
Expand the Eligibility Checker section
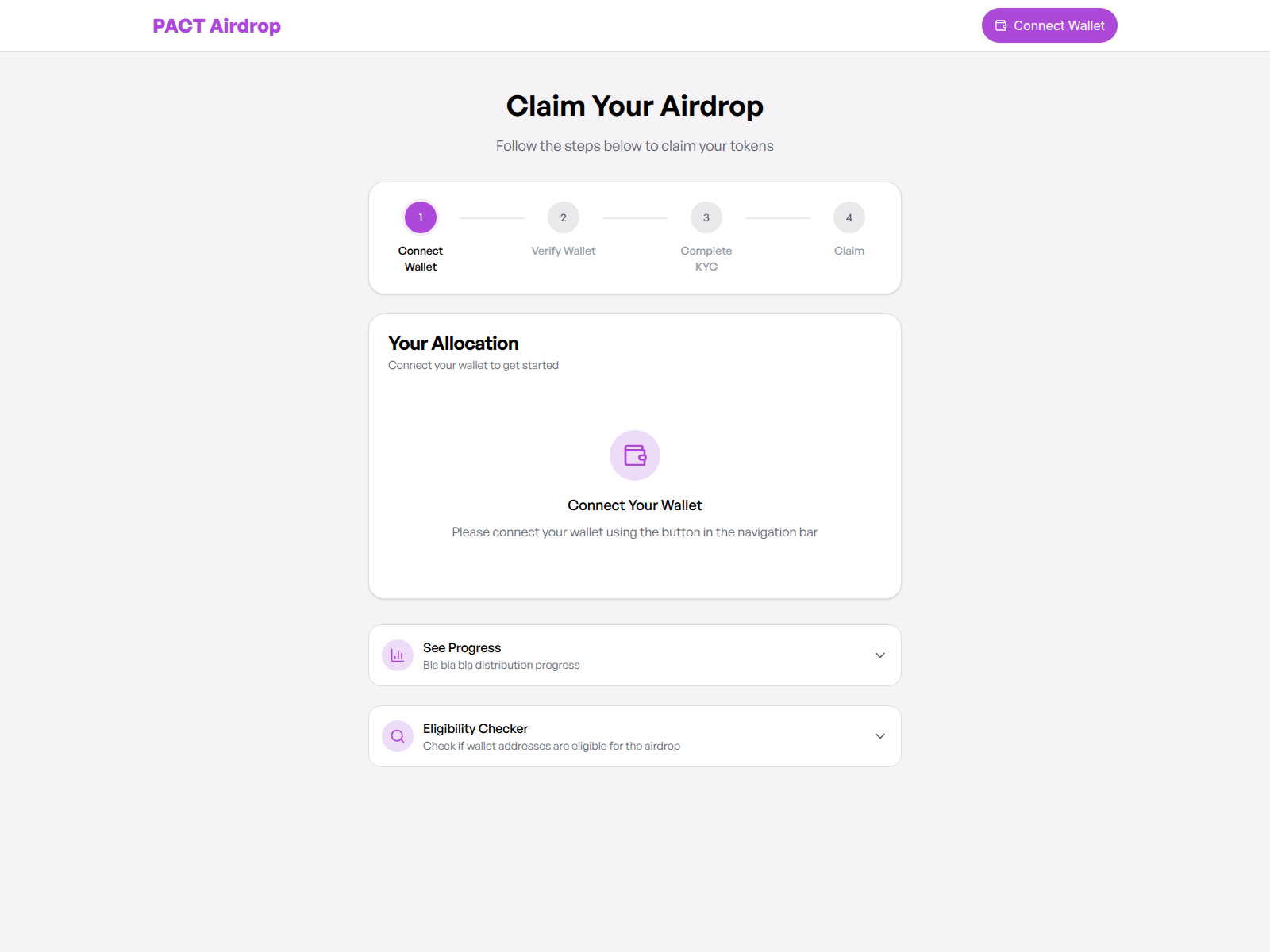pos(634,735)
